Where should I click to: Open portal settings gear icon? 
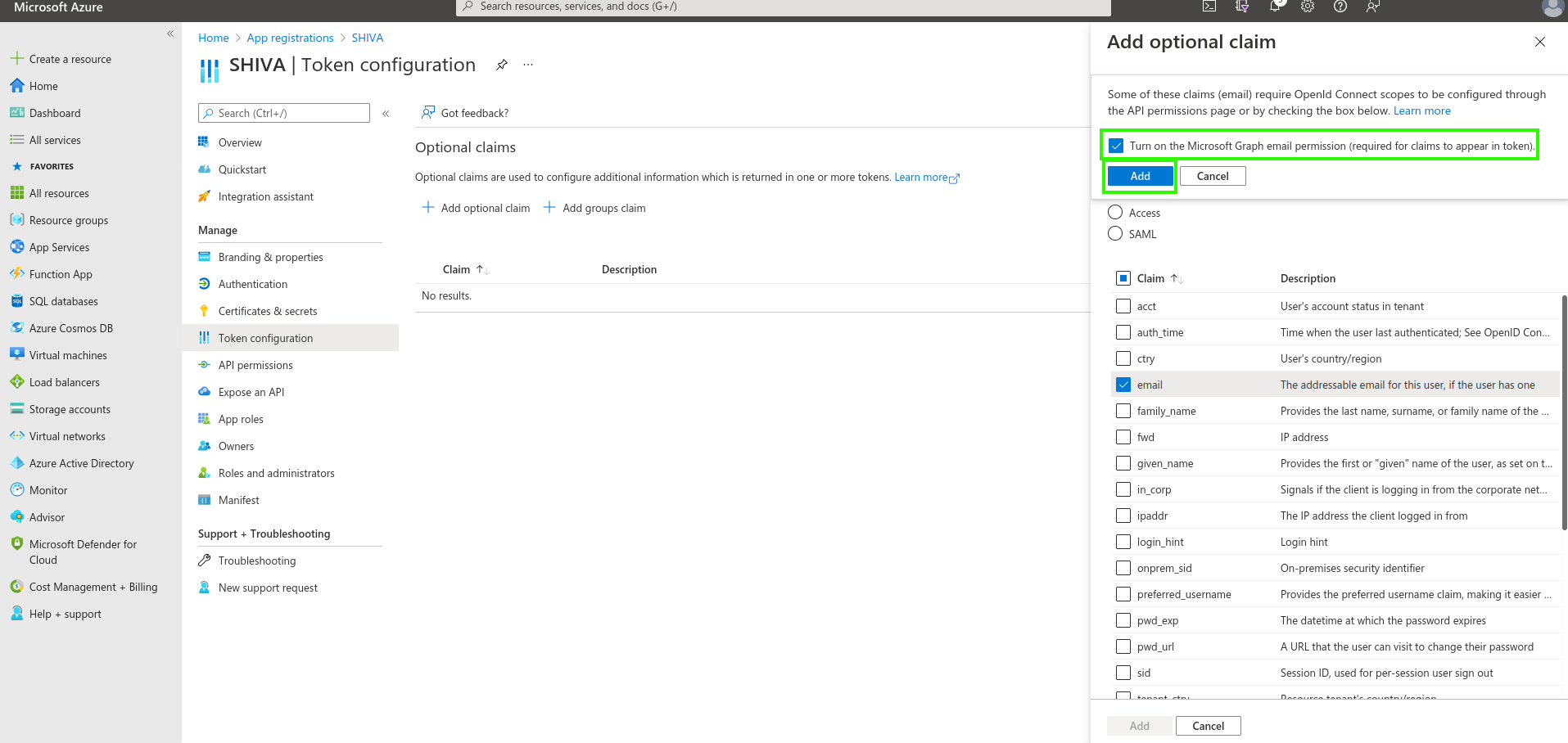(x=1308, y=7)
